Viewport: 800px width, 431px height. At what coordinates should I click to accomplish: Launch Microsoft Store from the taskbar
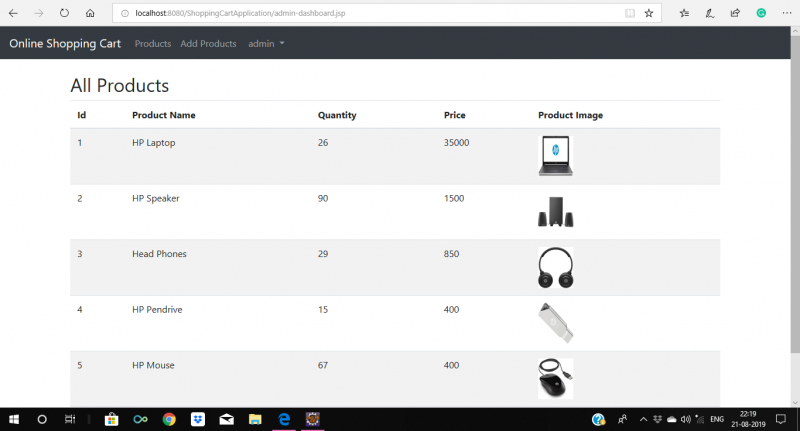click(111, 419)
